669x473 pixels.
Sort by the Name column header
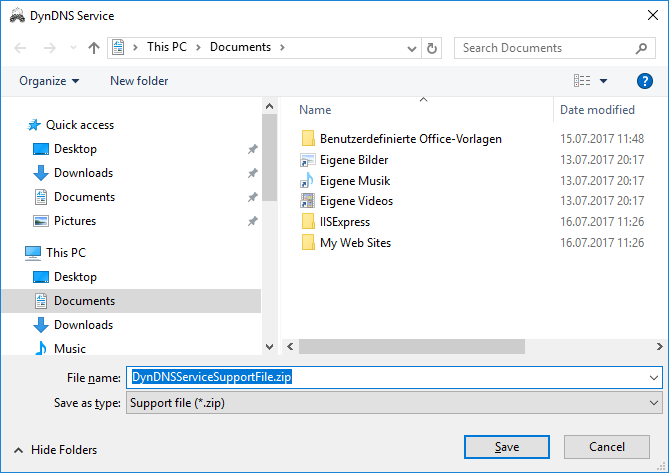(315, 110)
